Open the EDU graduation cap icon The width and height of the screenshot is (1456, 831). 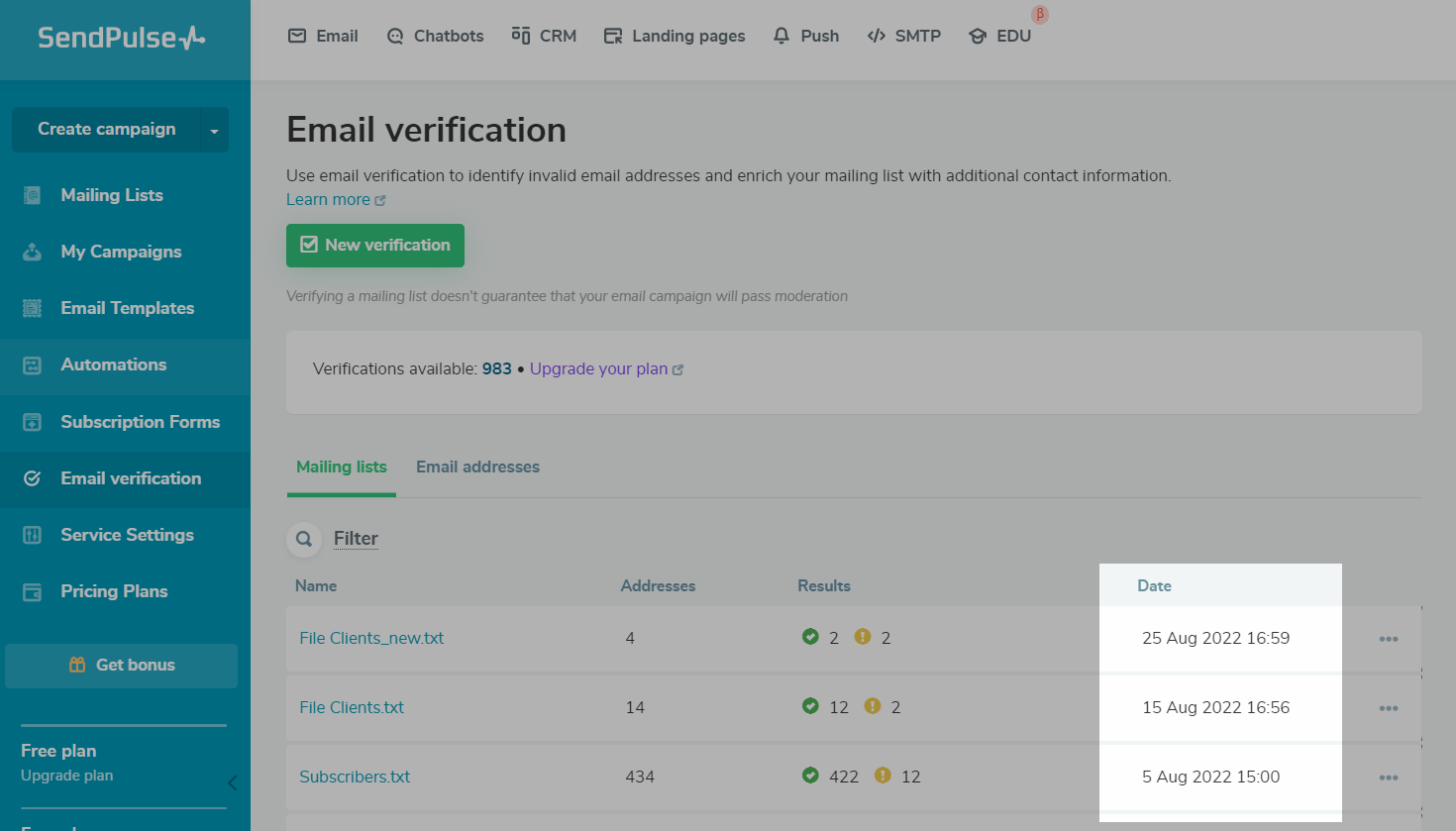(980, 35)
